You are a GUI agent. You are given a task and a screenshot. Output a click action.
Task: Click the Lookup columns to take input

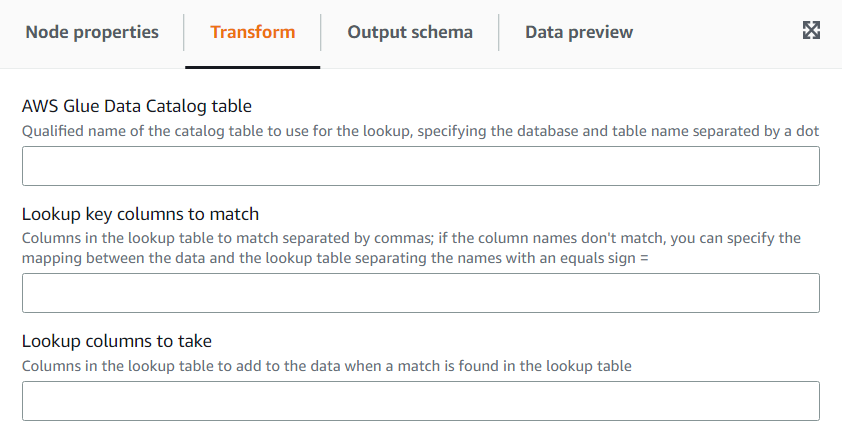(x=421, y=401)
